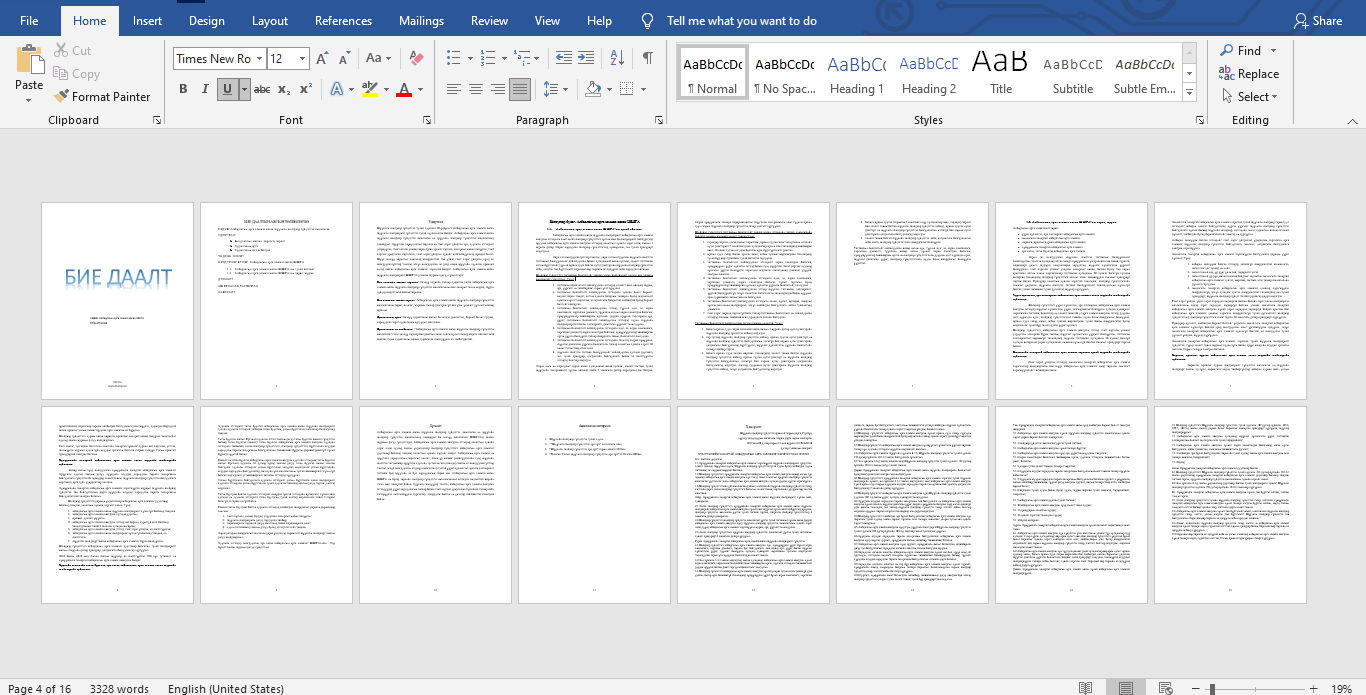Click the Borders icon

(628, 89)
